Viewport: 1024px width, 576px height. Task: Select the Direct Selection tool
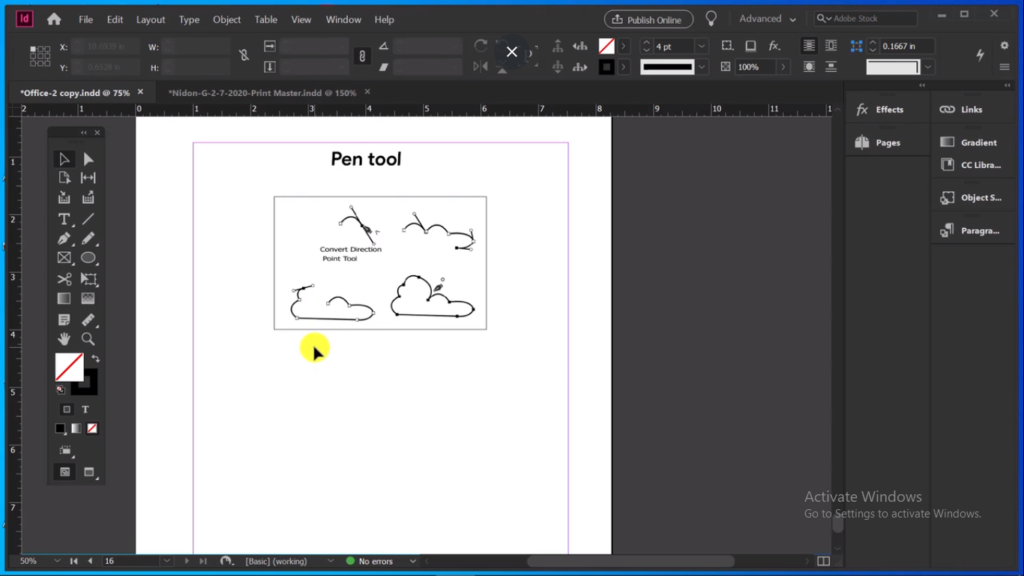click(88, 159)
